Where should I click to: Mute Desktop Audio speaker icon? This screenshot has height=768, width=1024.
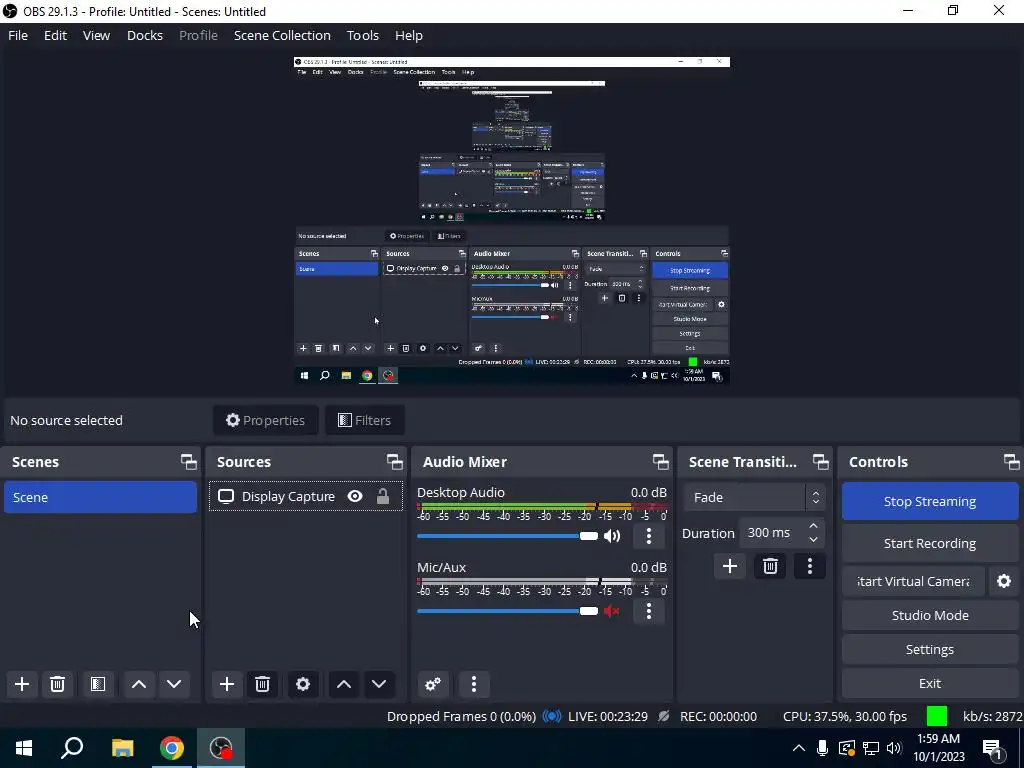(612, 536)
